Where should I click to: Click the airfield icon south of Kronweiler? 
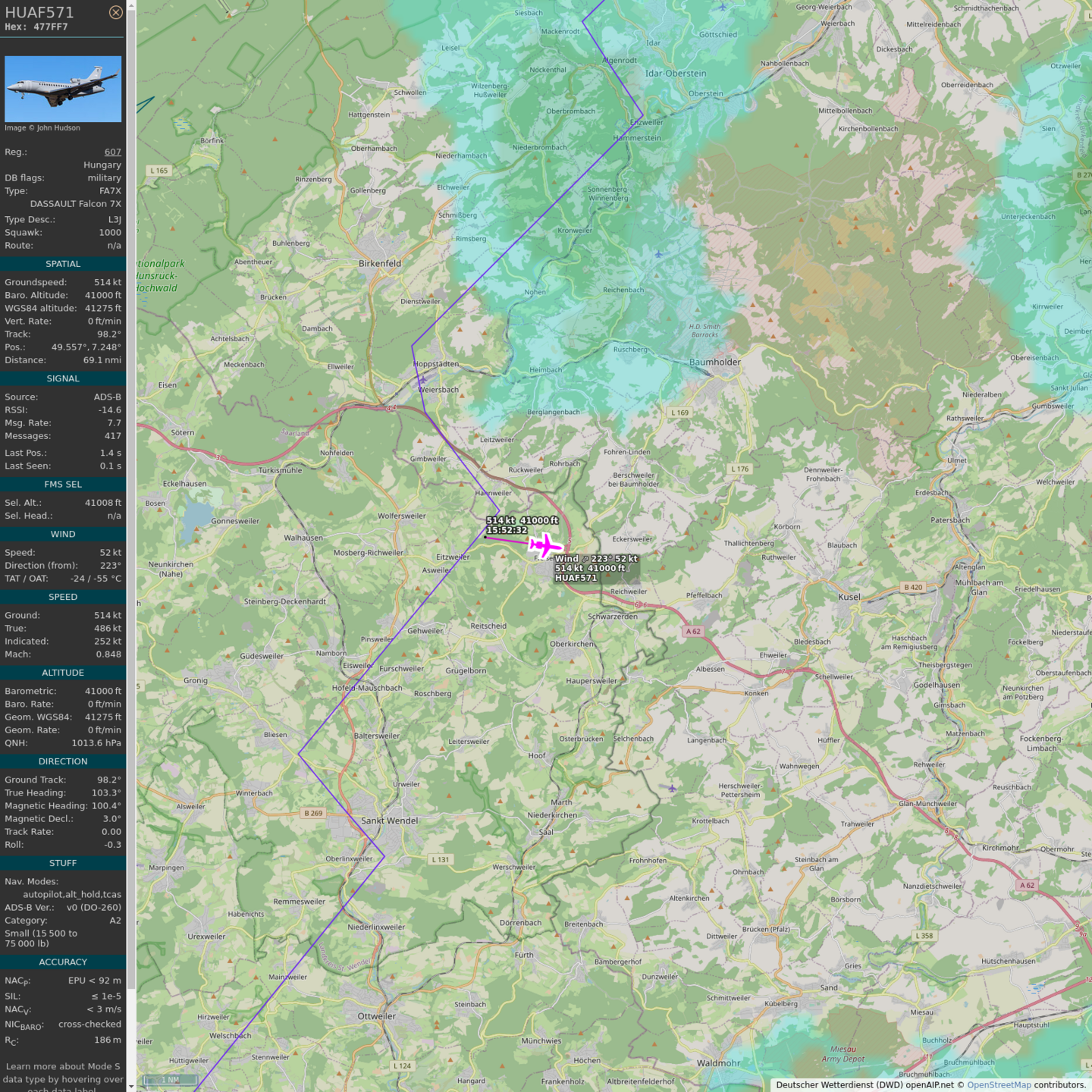(658, 255)
